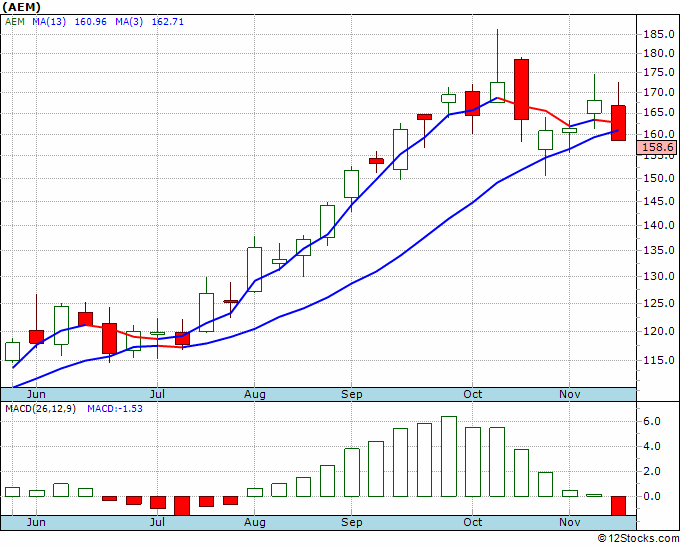Click Aug on the price chart time axis
680x546 pixels.
click(255, 394)
